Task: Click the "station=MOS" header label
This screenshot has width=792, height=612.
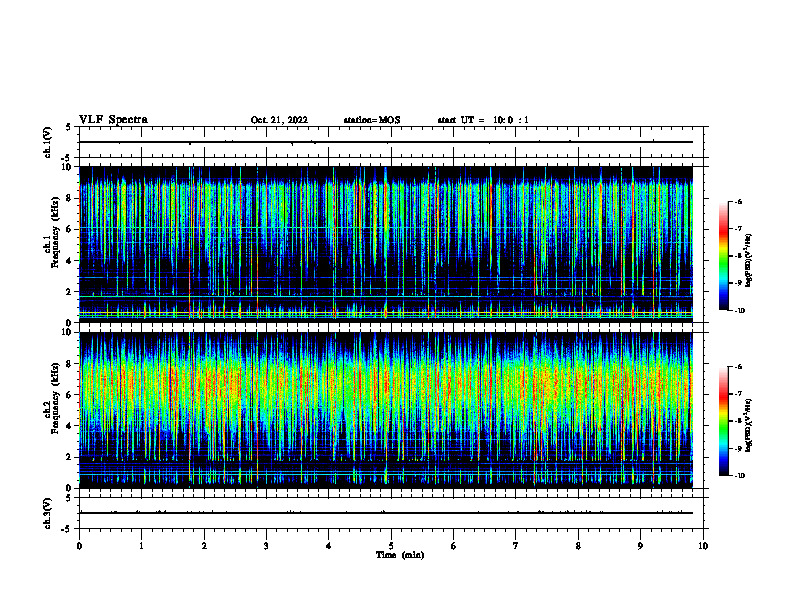Action: 372,120
